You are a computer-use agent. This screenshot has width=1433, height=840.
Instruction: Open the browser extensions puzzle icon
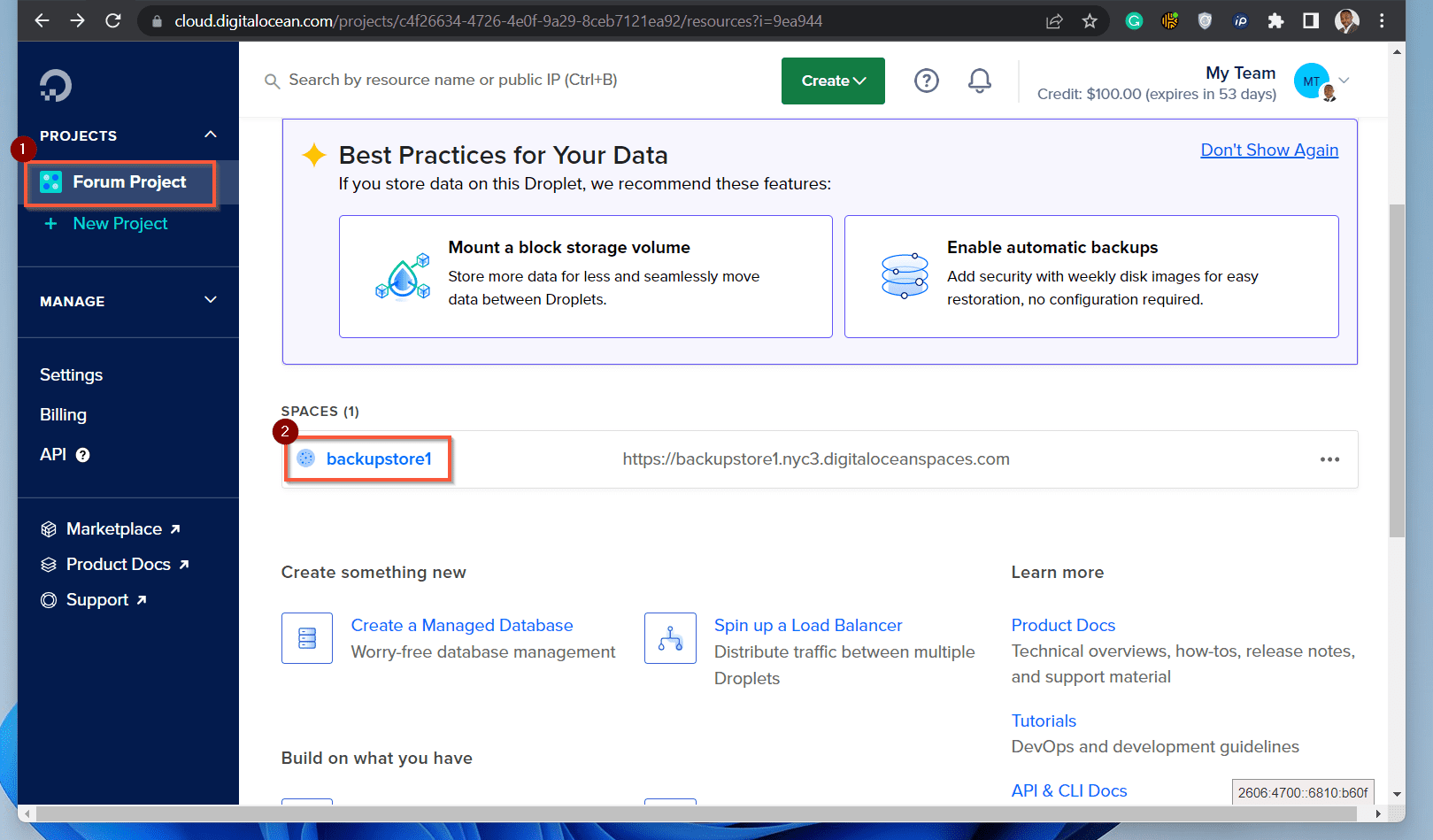tap(1275, 21)
